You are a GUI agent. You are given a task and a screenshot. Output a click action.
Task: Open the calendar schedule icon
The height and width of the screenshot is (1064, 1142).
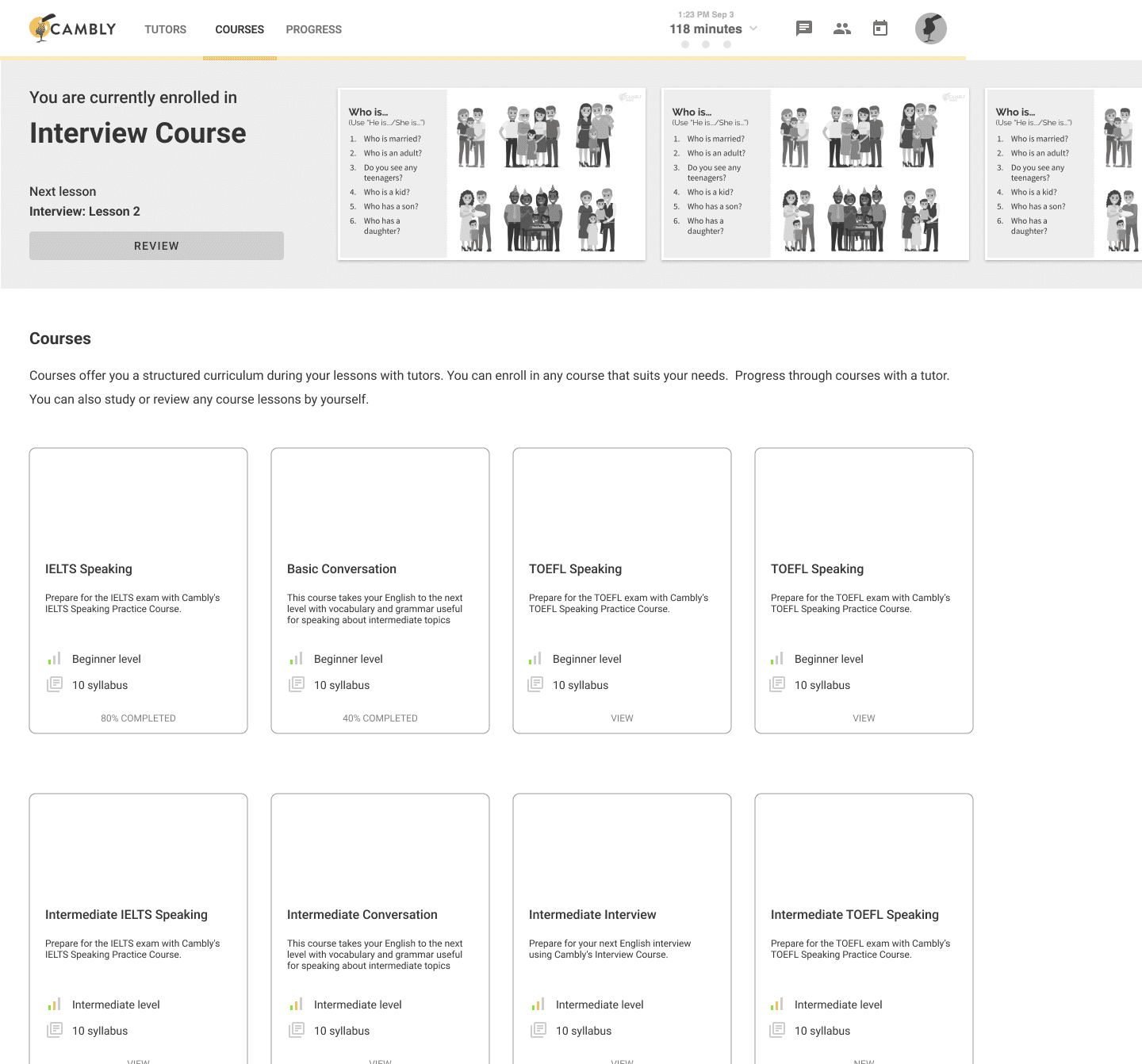point(880,29)
